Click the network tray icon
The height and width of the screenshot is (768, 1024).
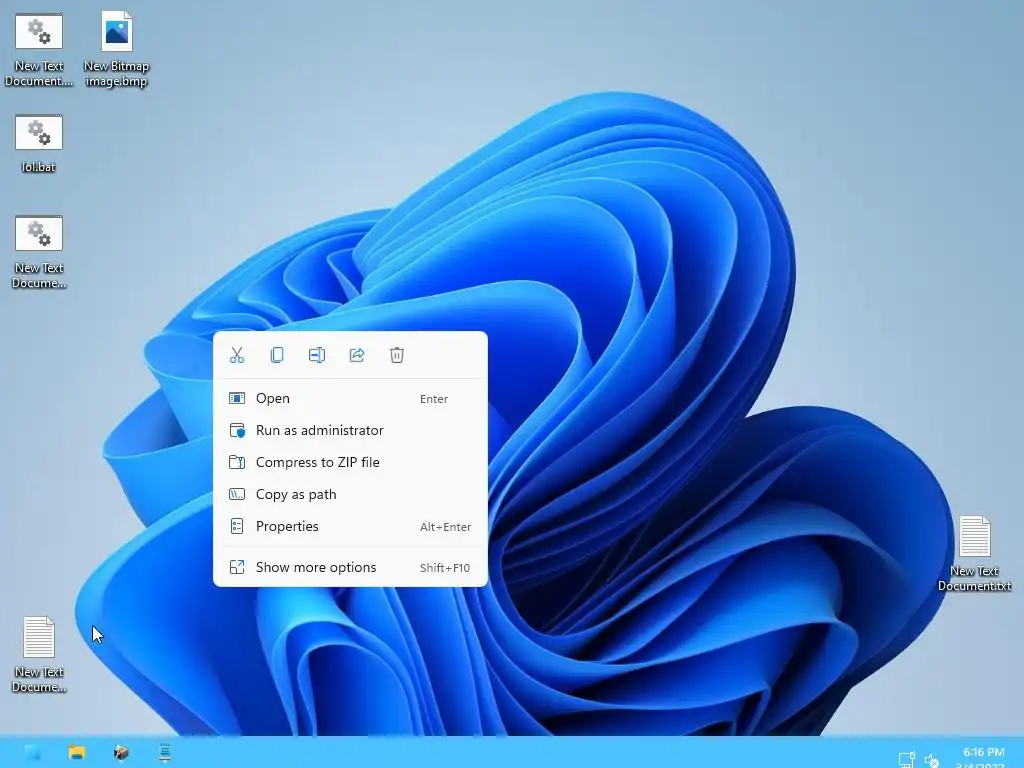(x=906, y=760)
